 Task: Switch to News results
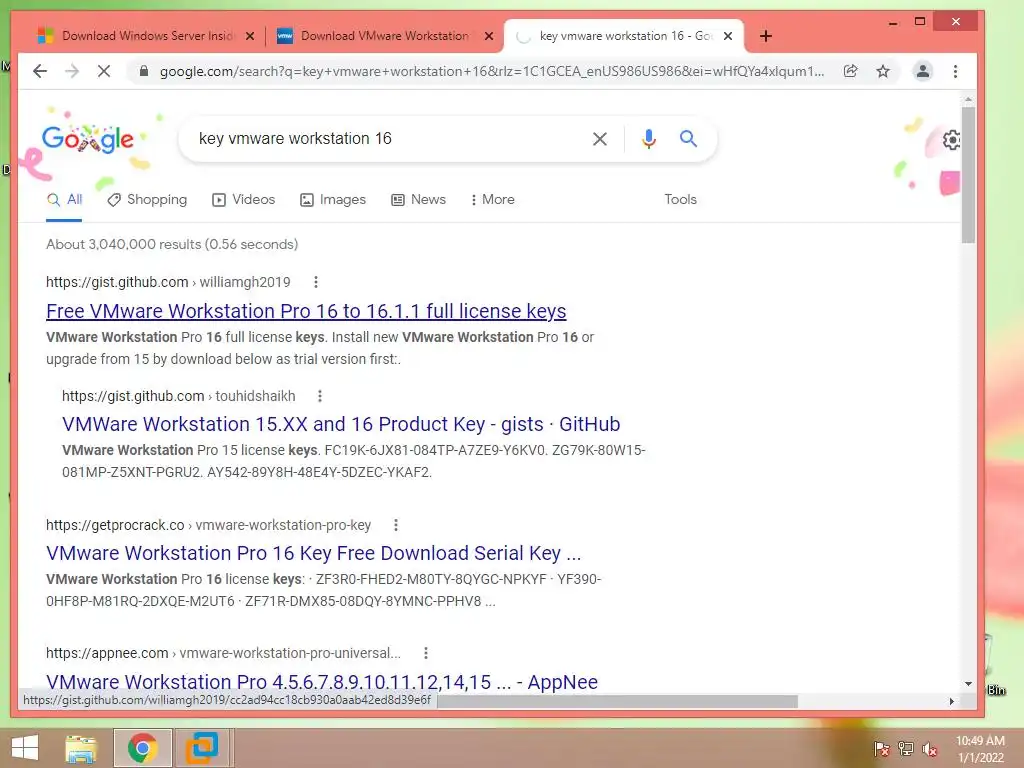click(x=418, y=200)
